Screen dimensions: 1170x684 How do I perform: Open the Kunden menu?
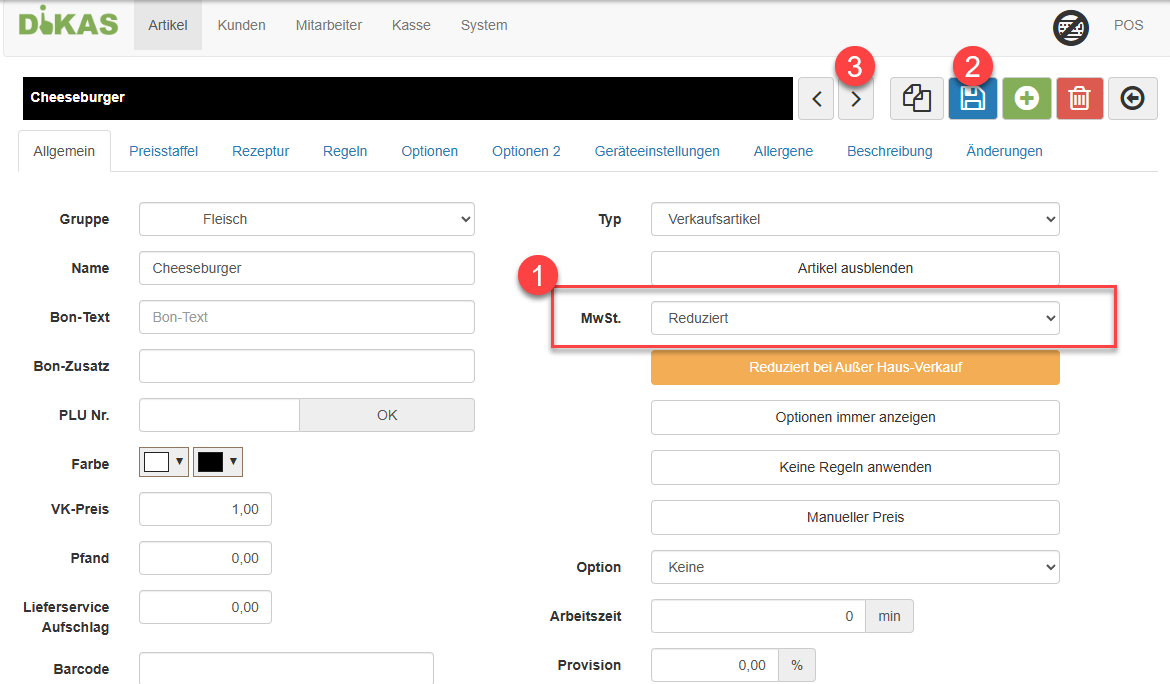241,25
